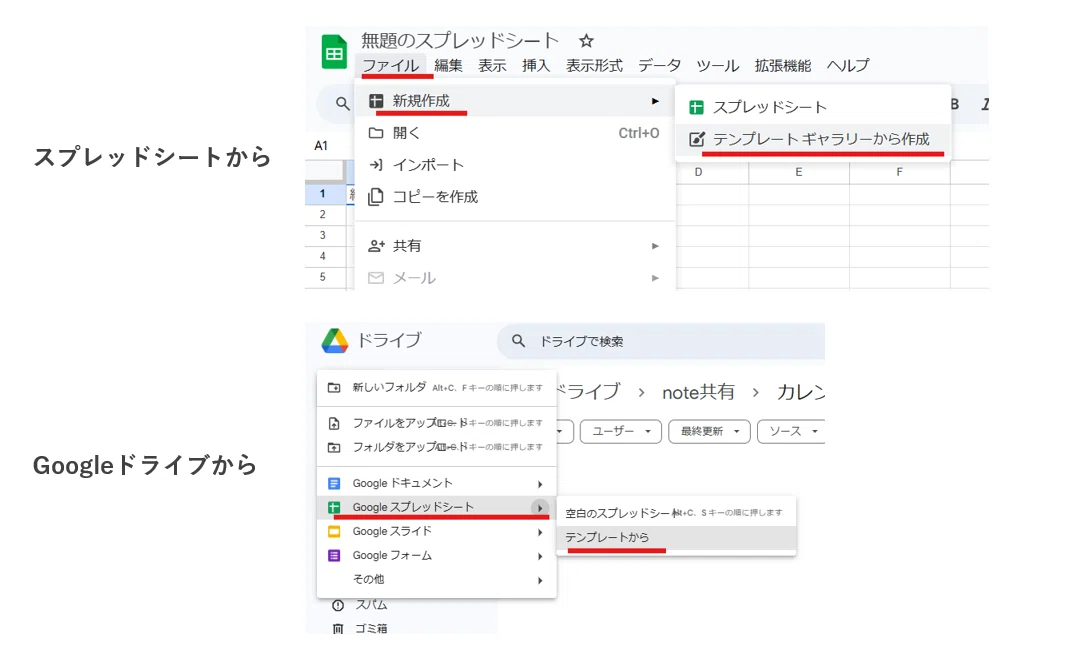Click the copy icon beside コピーを作成
The image size is (1091, 653).
[x=376, y=197]
